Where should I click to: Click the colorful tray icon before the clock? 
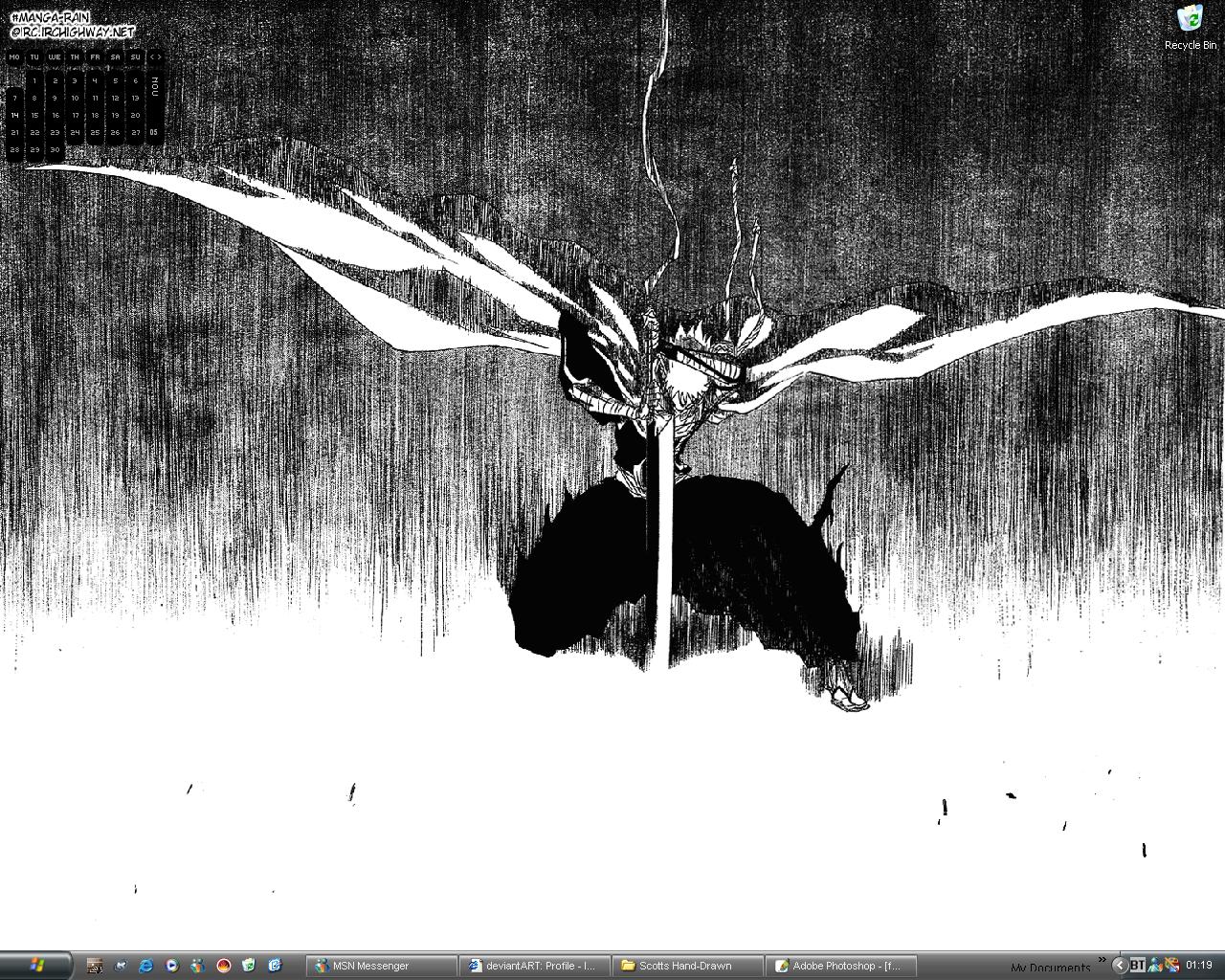[x=1172, y=965]
